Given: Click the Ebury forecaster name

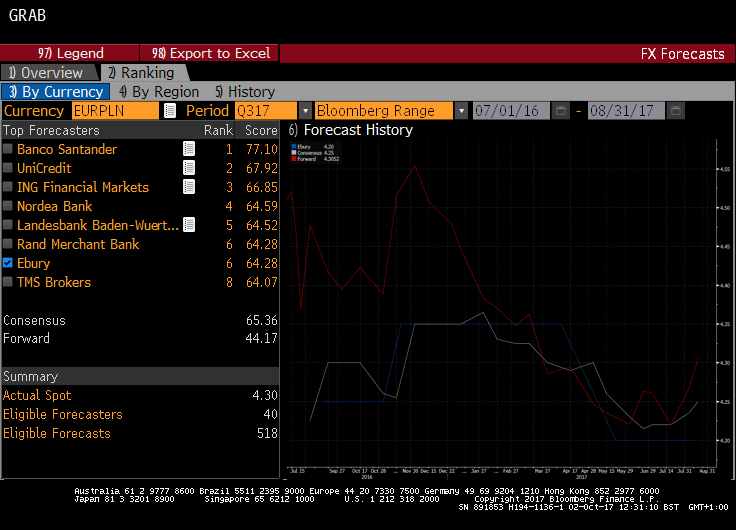Looking at the screenshot, I should click(33, 263).
